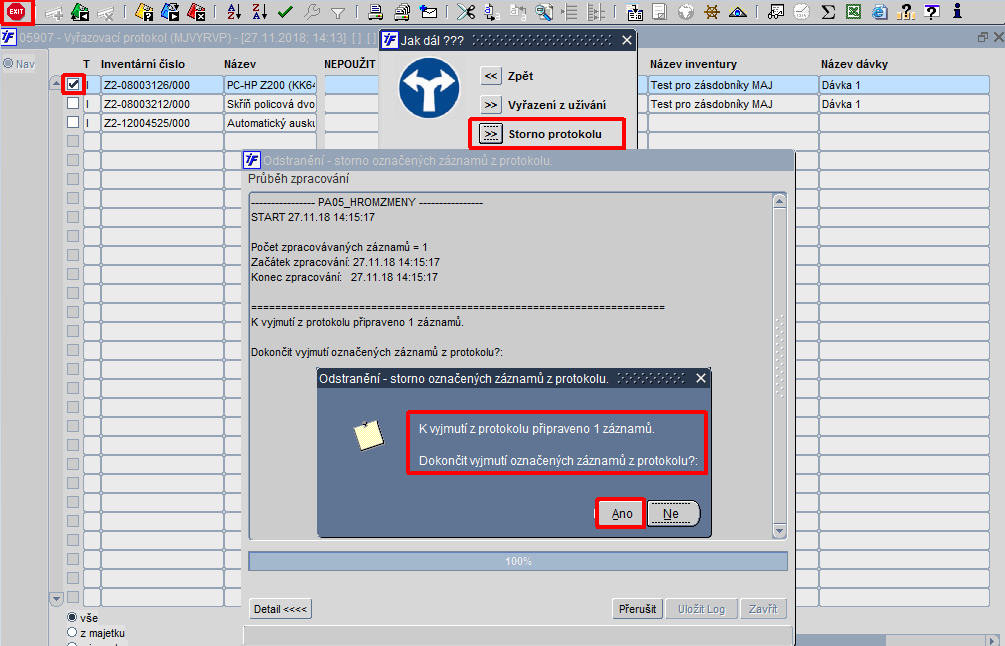
Task: Click the scissors cut icon
Action: (466, 12)
